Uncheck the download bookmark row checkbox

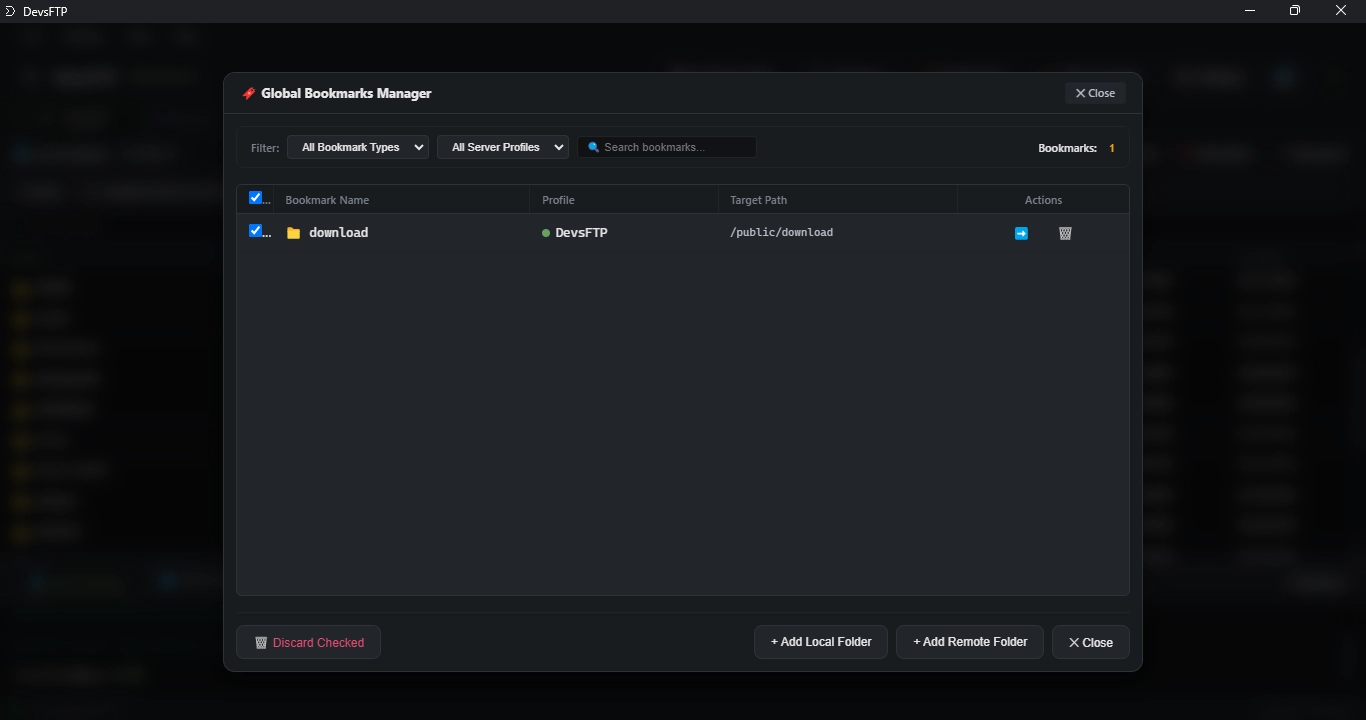255,231
